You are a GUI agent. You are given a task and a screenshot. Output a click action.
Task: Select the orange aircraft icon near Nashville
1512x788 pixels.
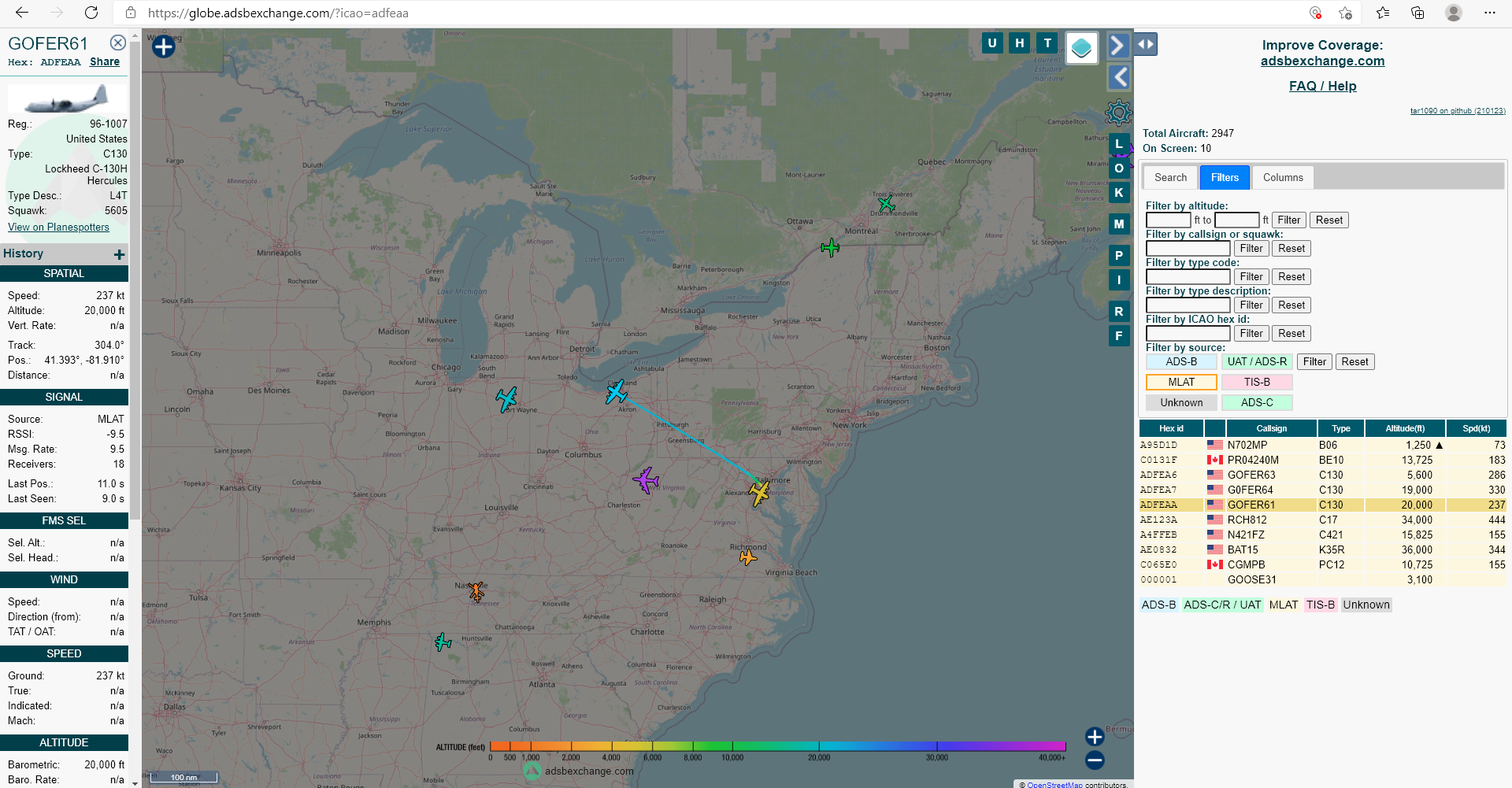coord(476,591)
